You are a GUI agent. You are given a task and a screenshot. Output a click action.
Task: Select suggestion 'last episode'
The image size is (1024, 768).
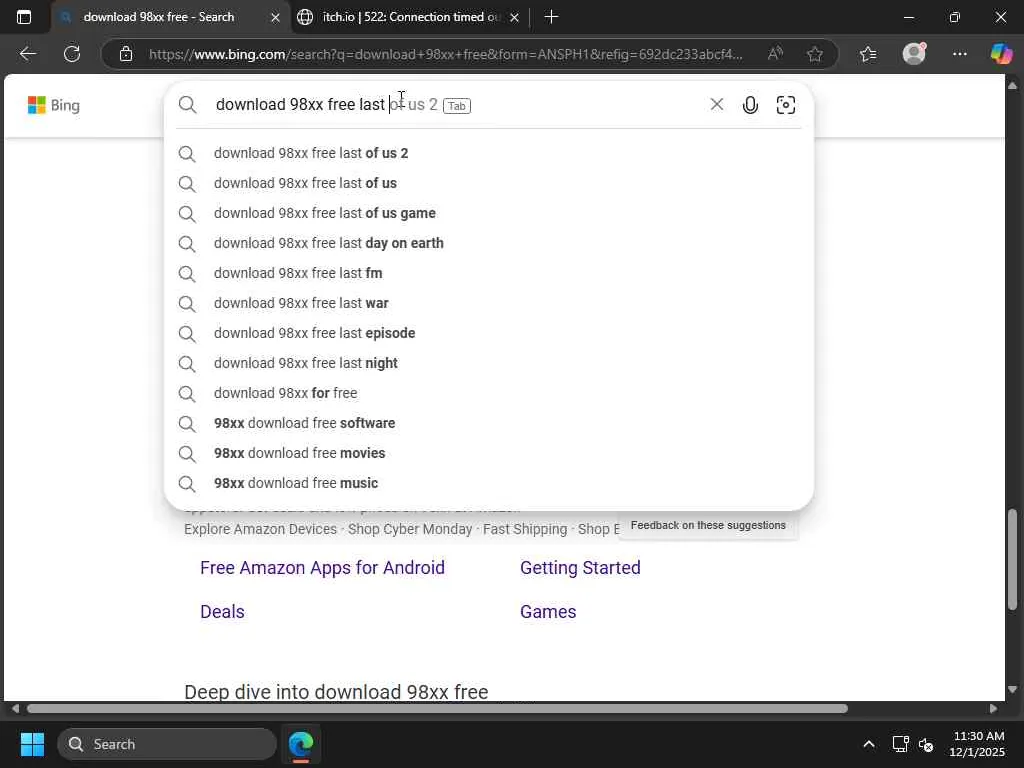coord(488,333)
